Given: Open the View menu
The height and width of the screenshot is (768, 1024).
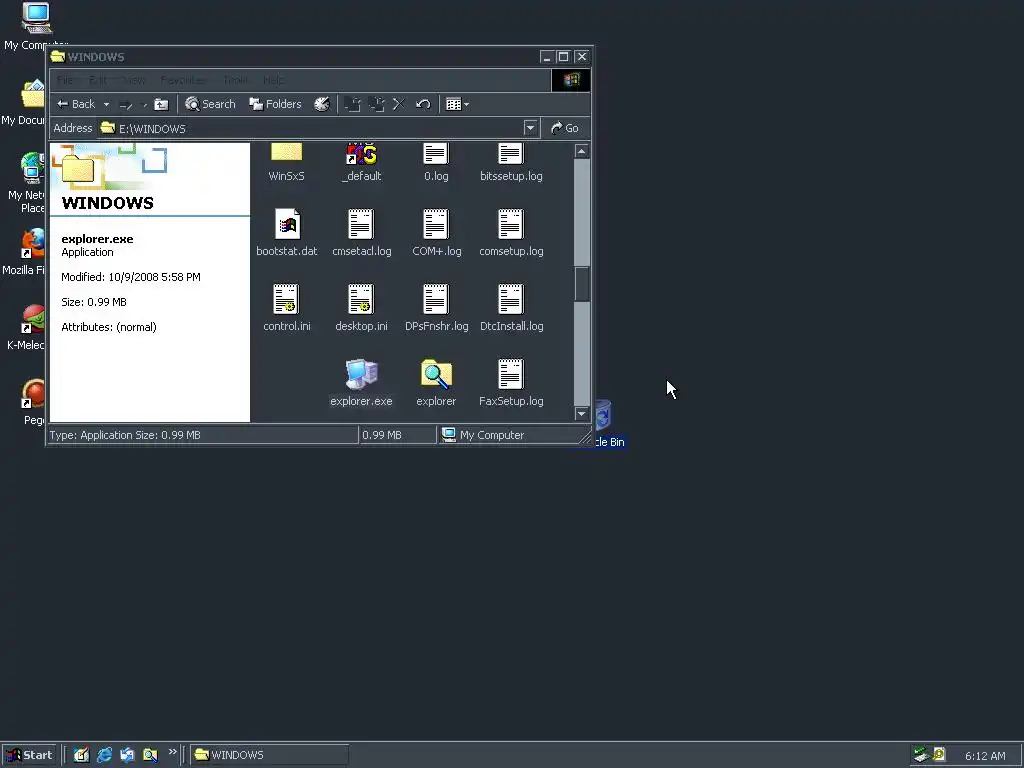Looking at the screenshot, I should 134,80.
